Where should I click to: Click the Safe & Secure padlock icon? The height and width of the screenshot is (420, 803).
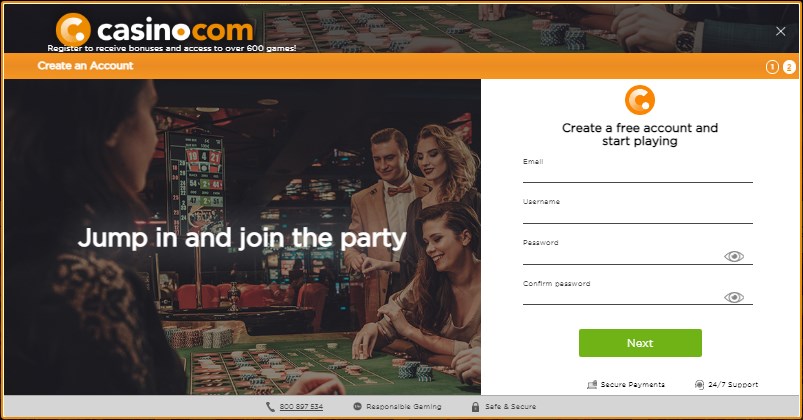475,407
